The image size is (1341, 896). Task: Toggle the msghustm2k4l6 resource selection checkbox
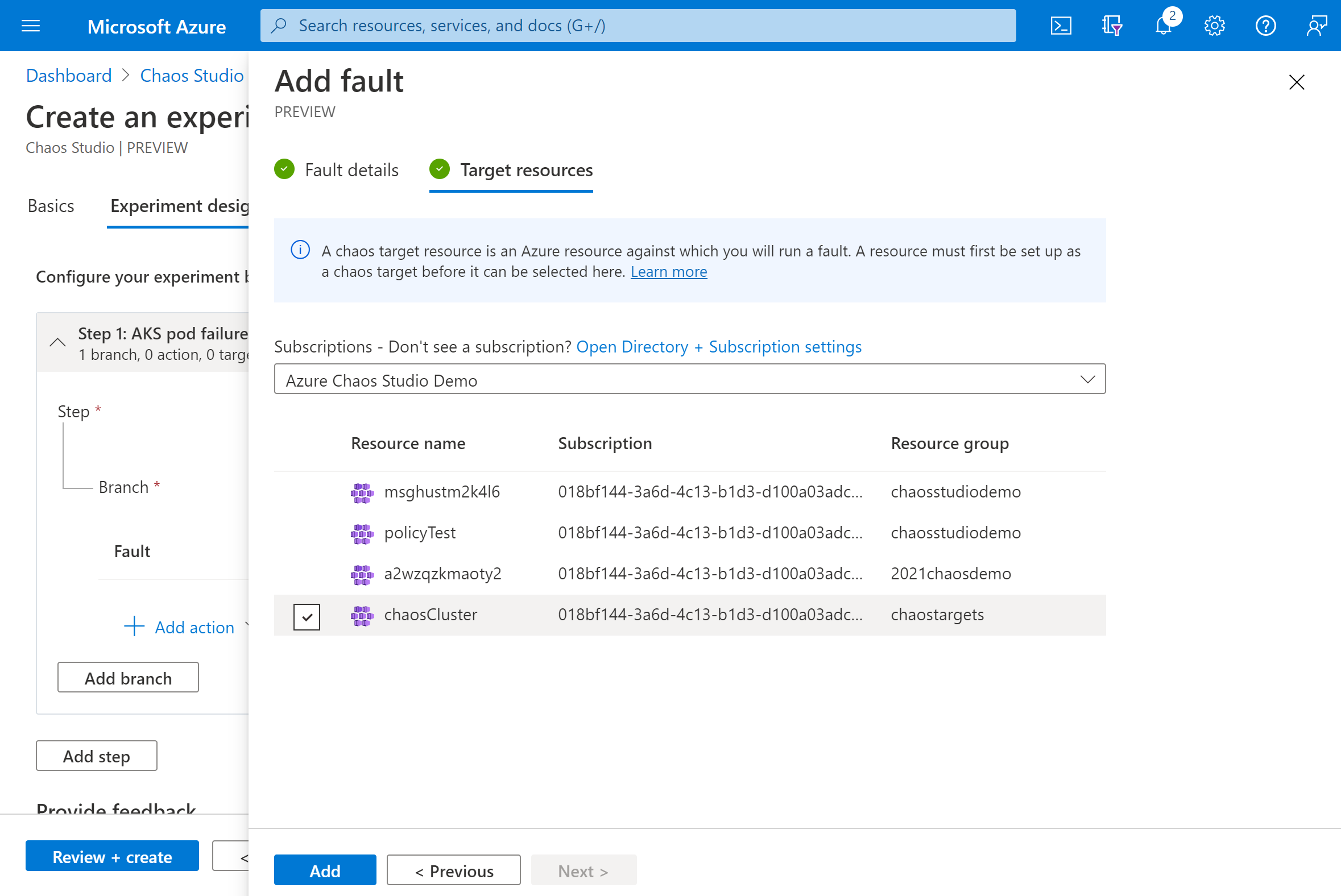(x=307, y=491)
